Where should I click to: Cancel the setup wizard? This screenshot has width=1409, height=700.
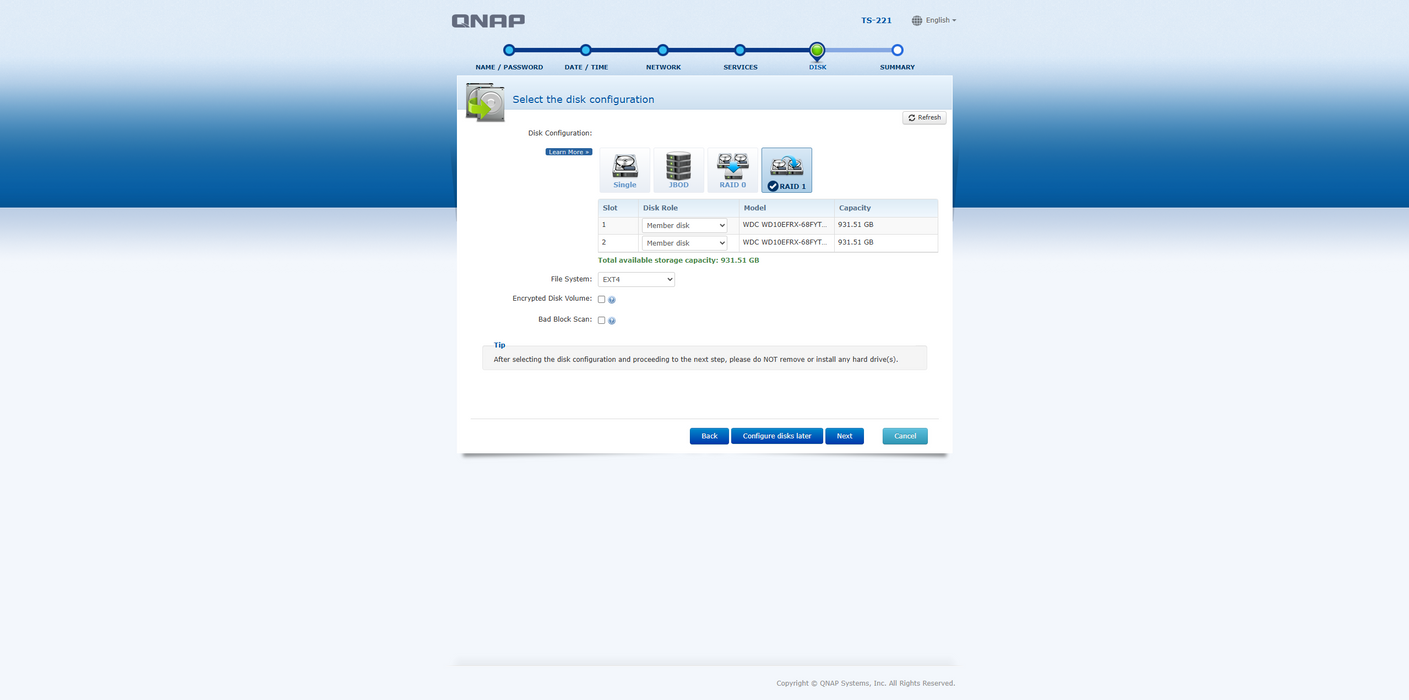[x=905, y=436]
